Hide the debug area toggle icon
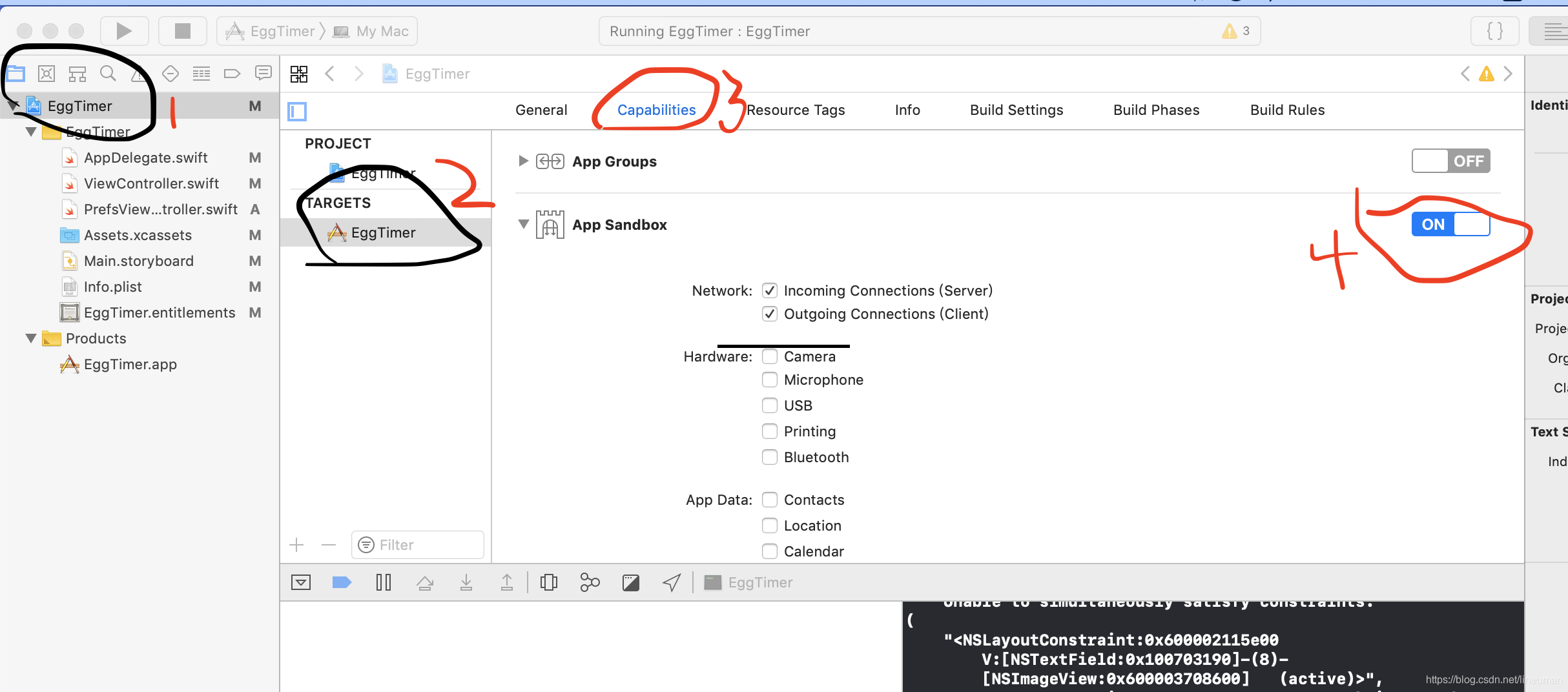 tap(301, 582)
